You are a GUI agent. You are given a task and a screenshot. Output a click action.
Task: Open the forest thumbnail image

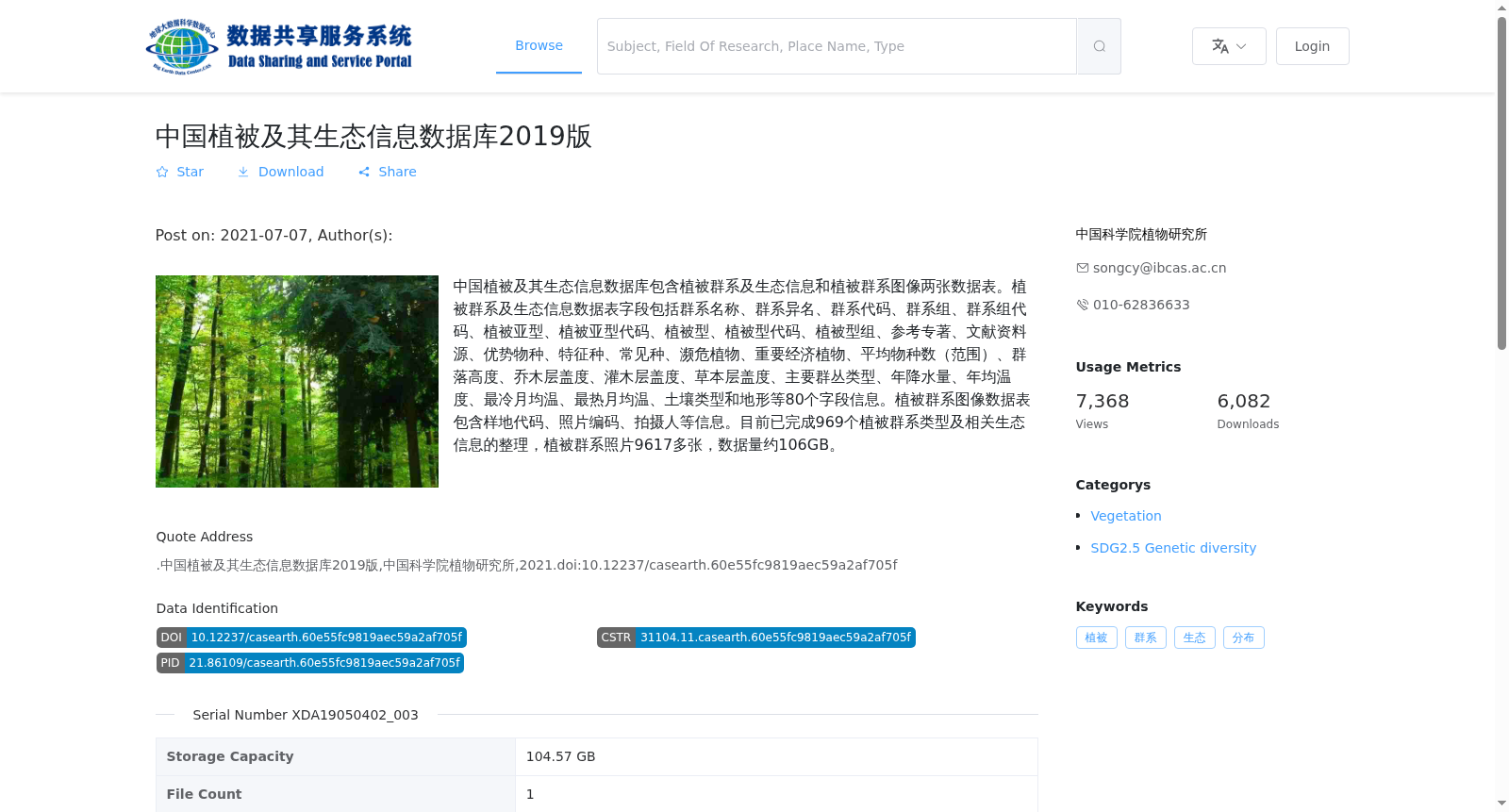(x=297, y=381)
